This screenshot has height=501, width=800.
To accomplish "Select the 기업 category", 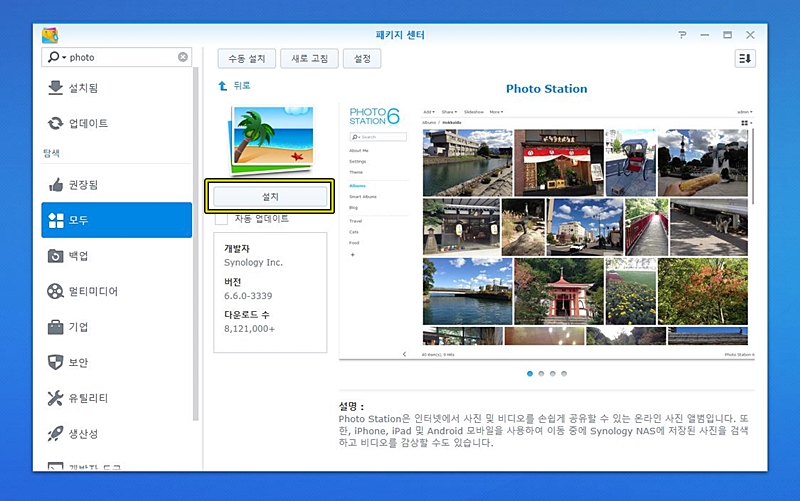I will (x=117, y=327).
